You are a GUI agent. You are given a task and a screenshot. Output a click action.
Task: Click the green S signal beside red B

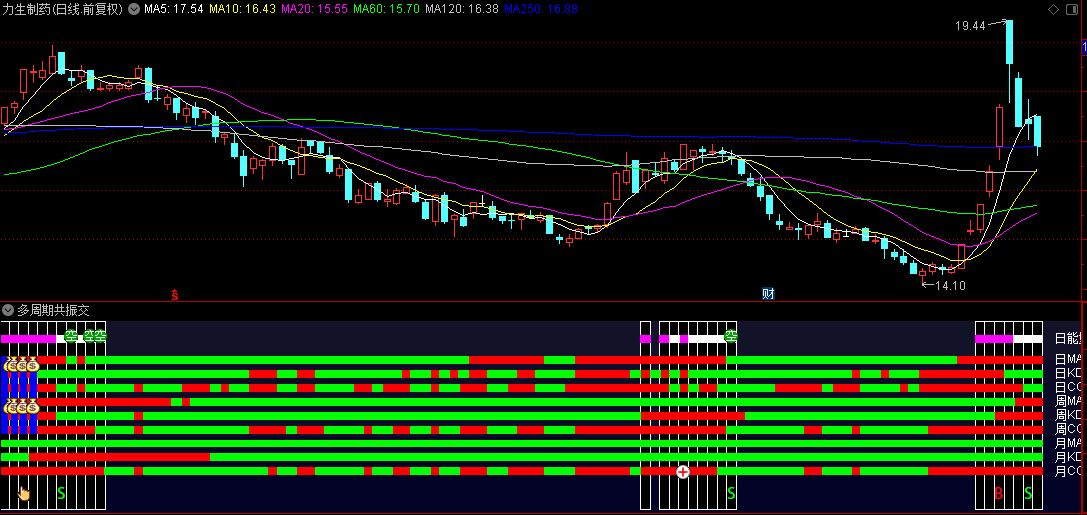tap(1029, 494)
